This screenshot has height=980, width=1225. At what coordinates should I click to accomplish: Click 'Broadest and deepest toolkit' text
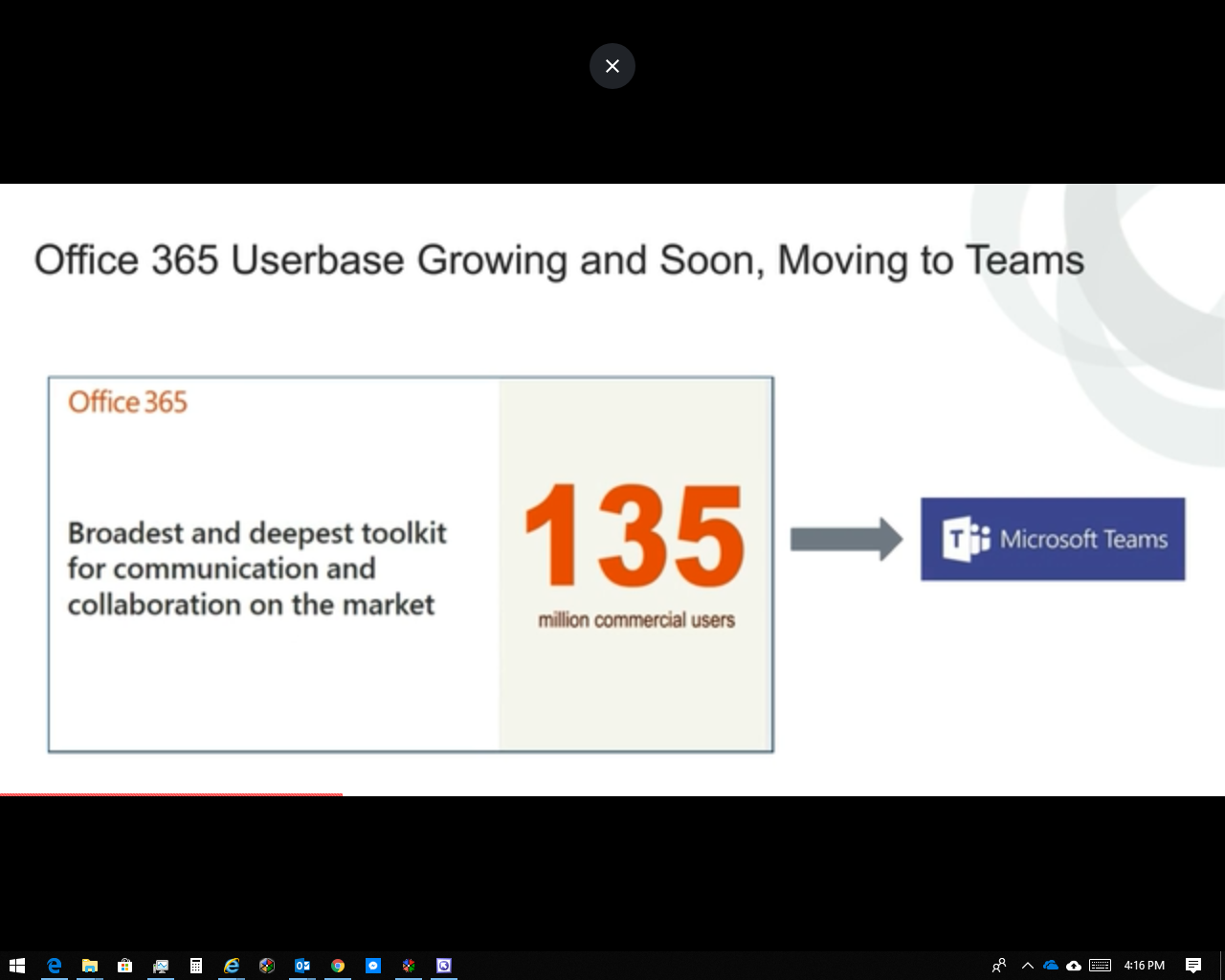[x=257, y=532]
